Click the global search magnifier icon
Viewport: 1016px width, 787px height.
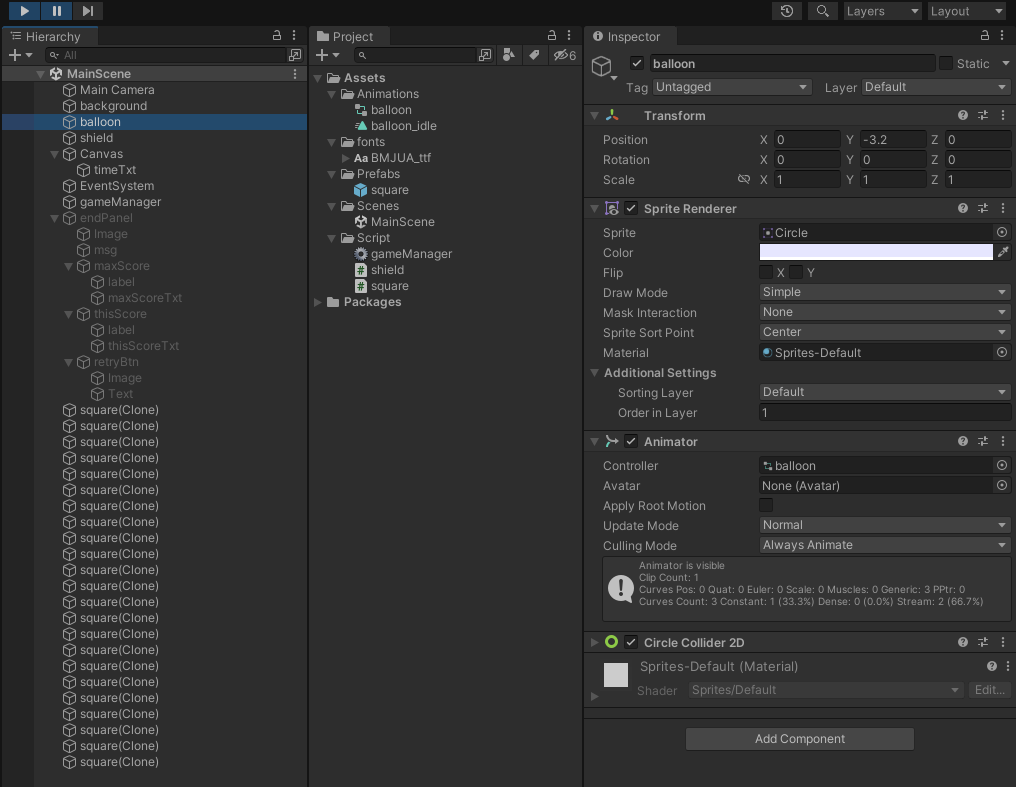(822, 11)
